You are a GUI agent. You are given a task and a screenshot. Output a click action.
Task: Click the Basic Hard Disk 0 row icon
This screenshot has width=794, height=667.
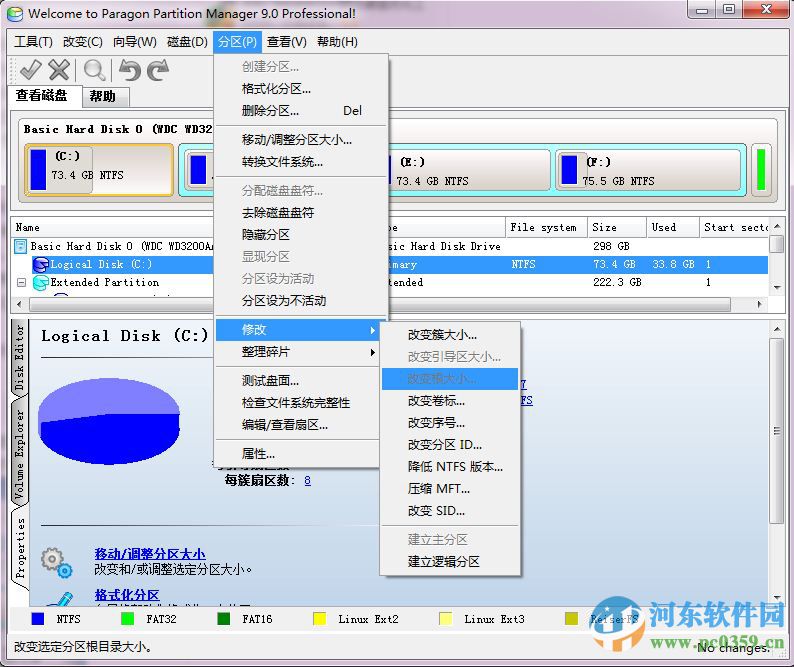point(20,247)
